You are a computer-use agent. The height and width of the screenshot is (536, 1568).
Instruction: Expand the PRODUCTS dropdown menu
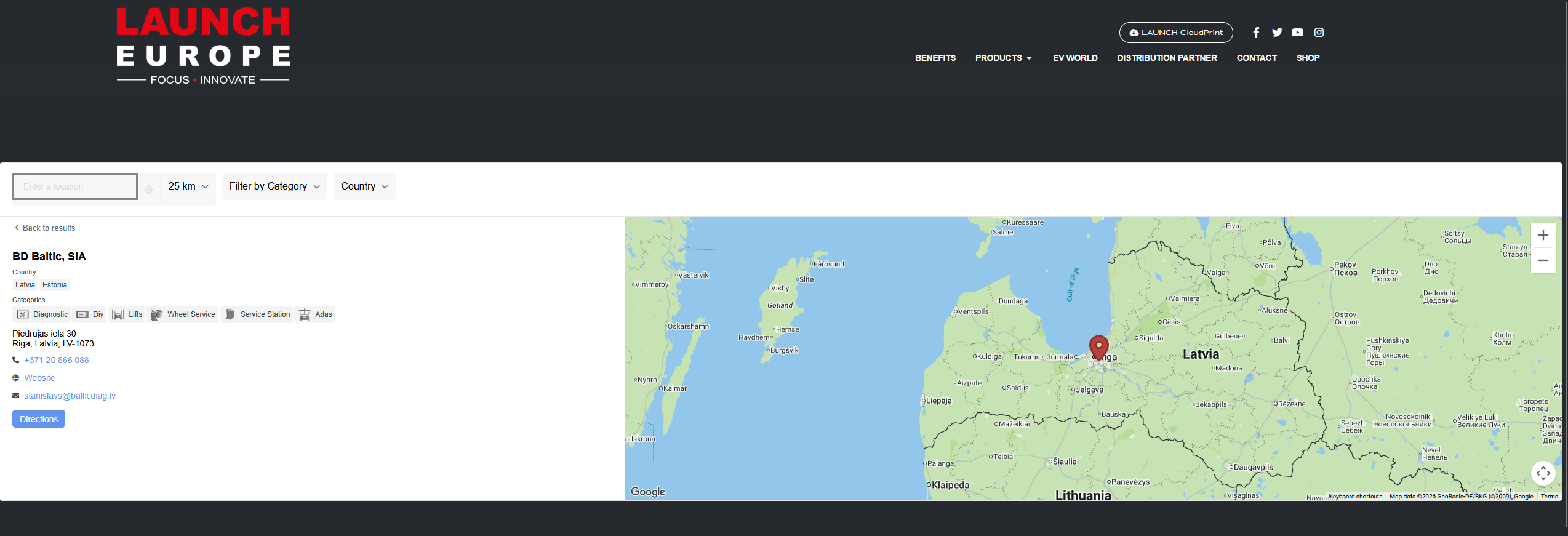(1003, 58)
